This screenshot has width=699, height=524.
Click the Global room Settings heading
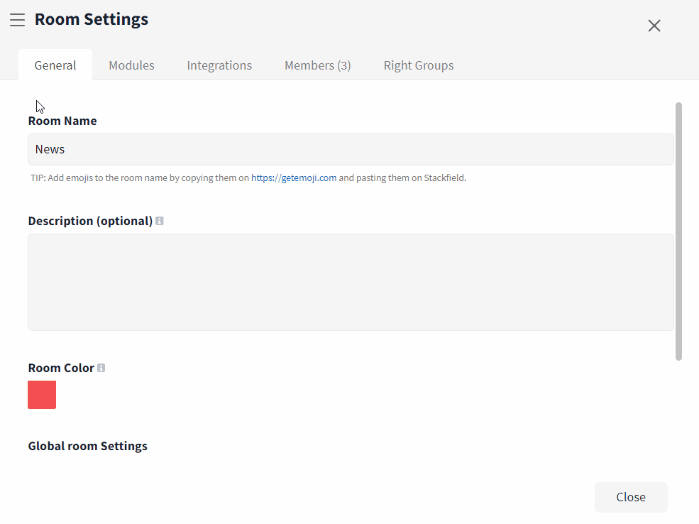tap(88, 446)
